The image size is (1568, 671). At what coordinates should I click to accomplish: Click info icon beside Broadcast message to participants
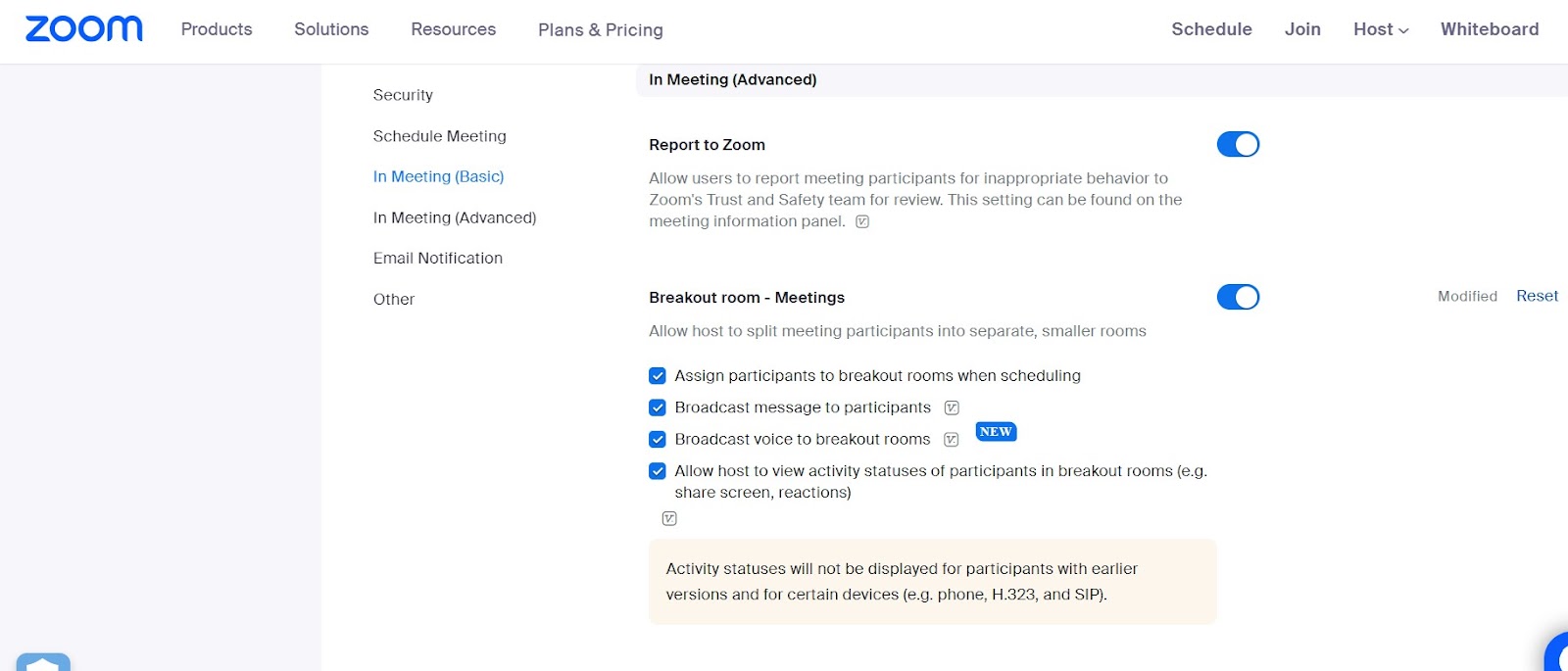[952, 408]
